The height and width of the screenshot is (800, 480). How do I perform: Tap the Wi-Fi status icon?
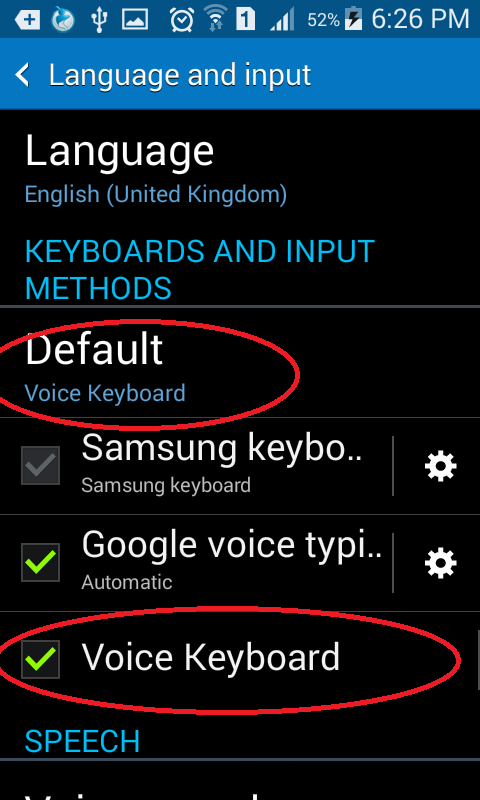(x=216, y=19)
